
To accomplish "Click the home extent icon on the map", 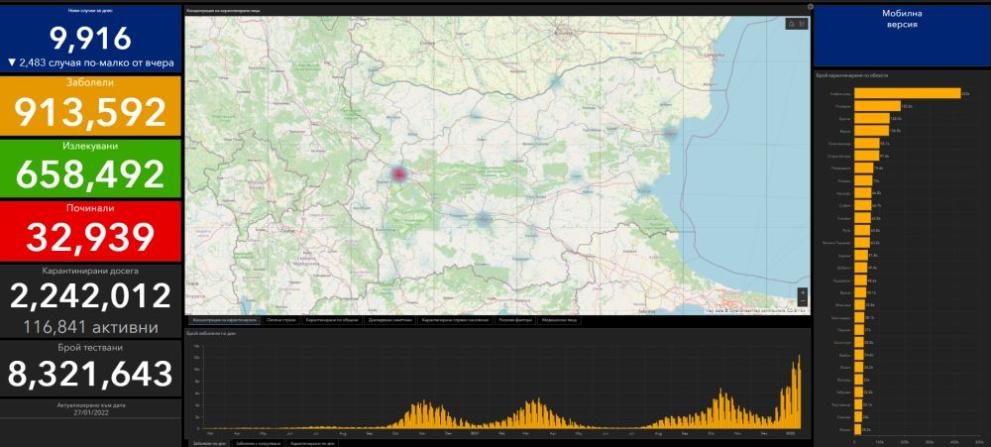I will (791, 23).
